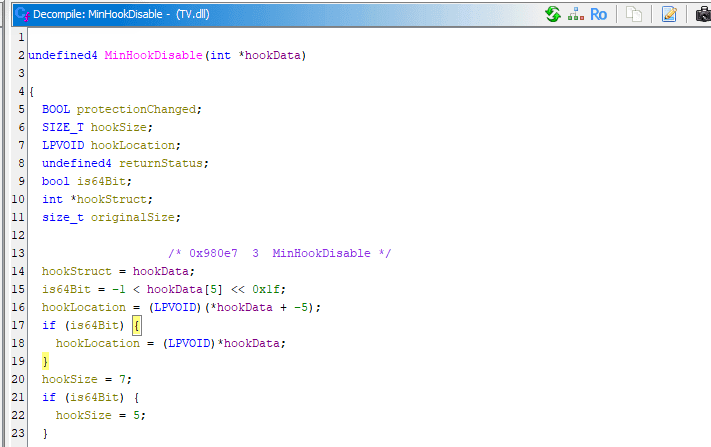Click the 0x1f constant on line 15
Viewport: 711px width, 447px height.
point(266,289)
